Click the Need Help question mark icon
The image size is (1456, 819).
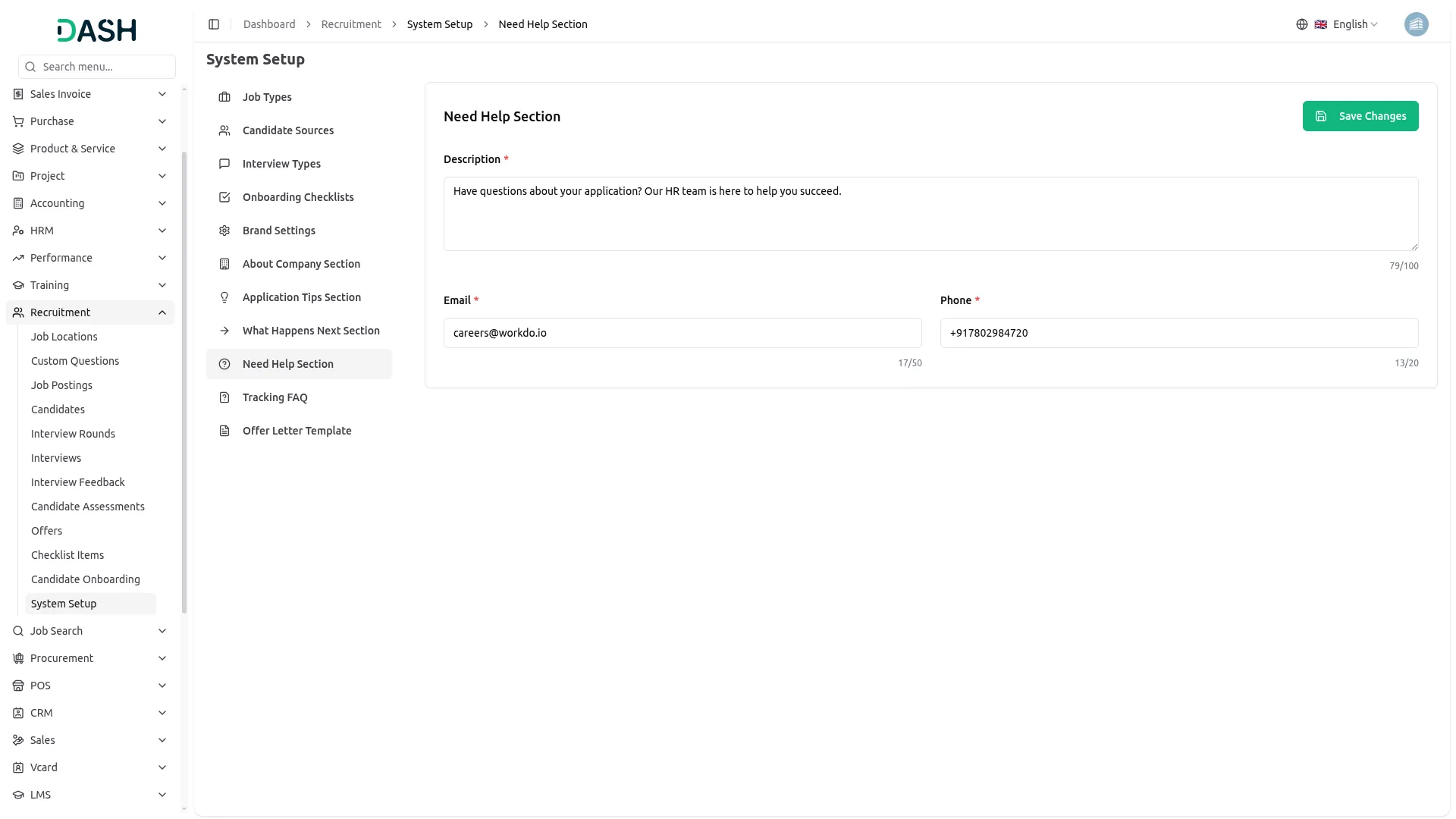(x=224, y=364)
